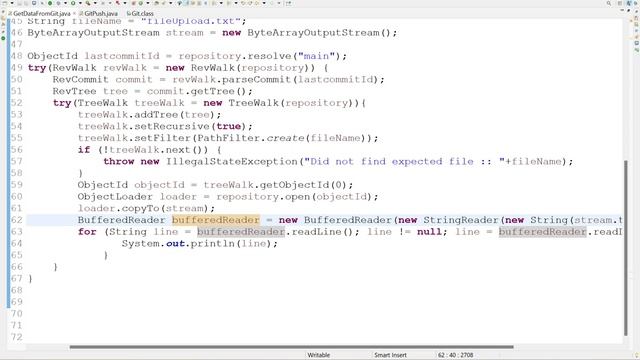Click treeWalk.addTree on line 53
The width and height of the screenshot is (640, 360).
point(128,115)
